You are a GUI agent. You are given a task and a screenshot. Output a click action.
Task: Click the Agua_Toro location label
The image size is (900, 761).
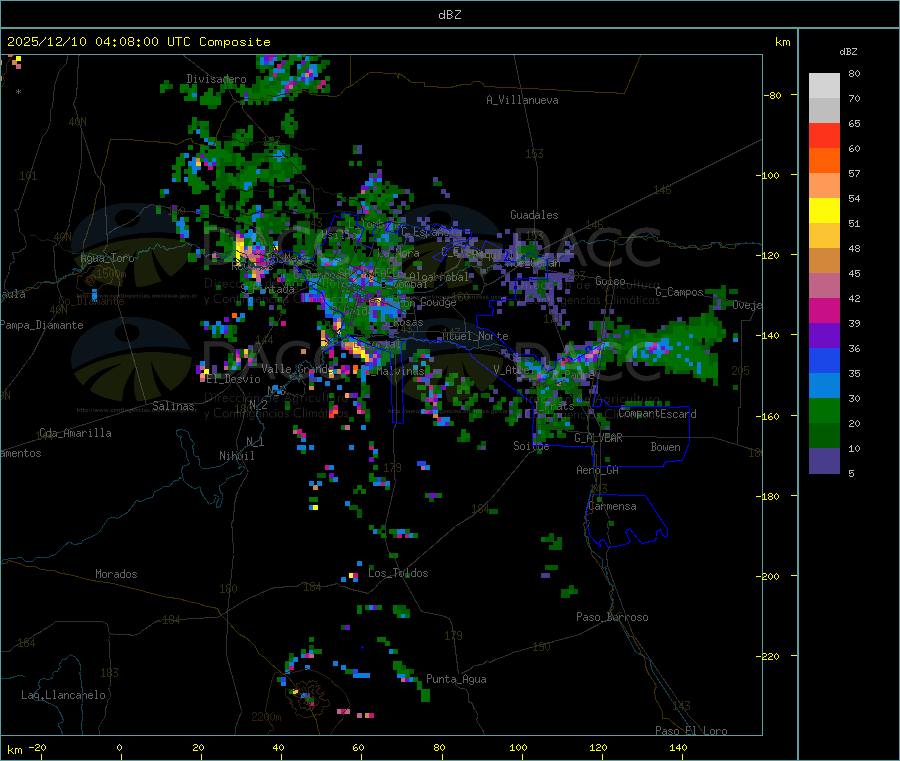click(107, 258)
